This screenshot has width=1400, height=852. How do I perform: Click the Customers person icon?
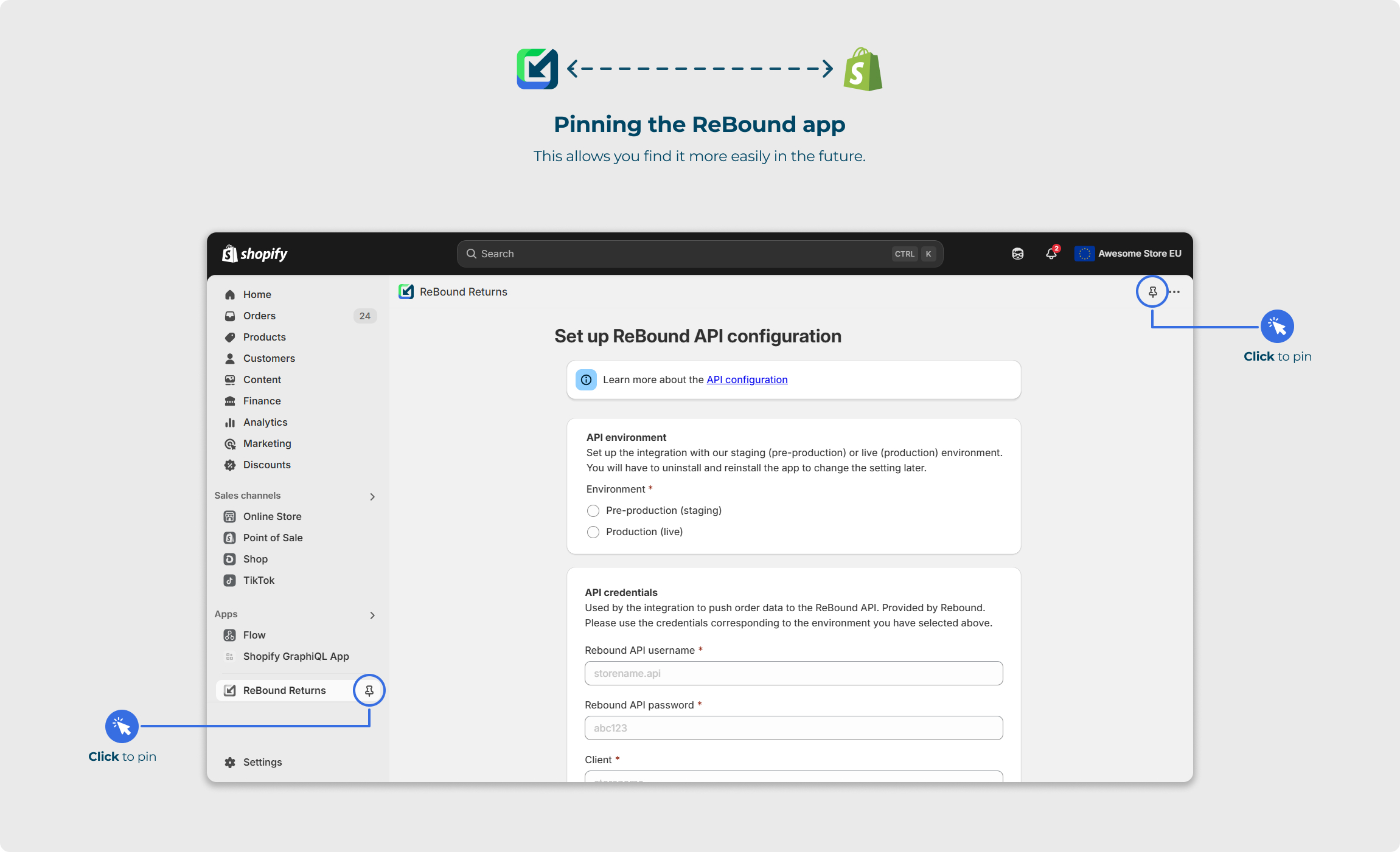click(x=230, y=358)
